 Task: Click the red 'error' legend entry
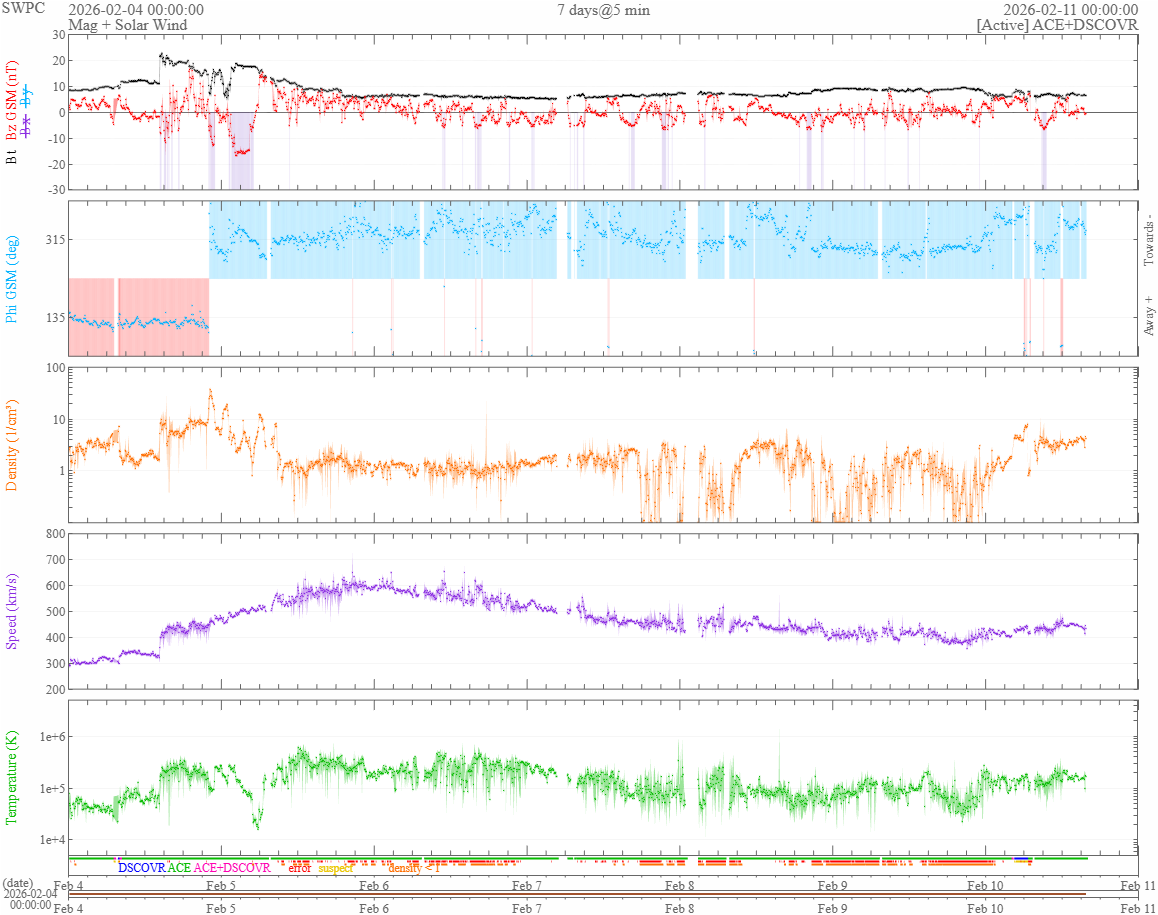[x=299, y=868]
